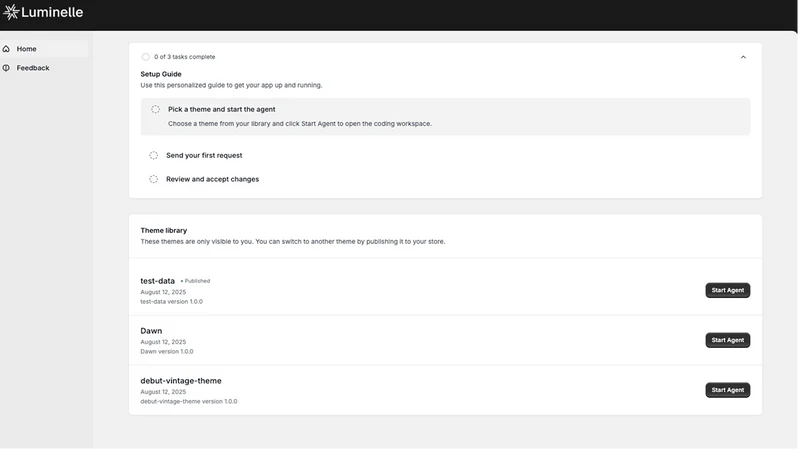The height and width of the screenshot is (450, 800).
Task: Click the Setup Guide heading
Action: (161, 74)
